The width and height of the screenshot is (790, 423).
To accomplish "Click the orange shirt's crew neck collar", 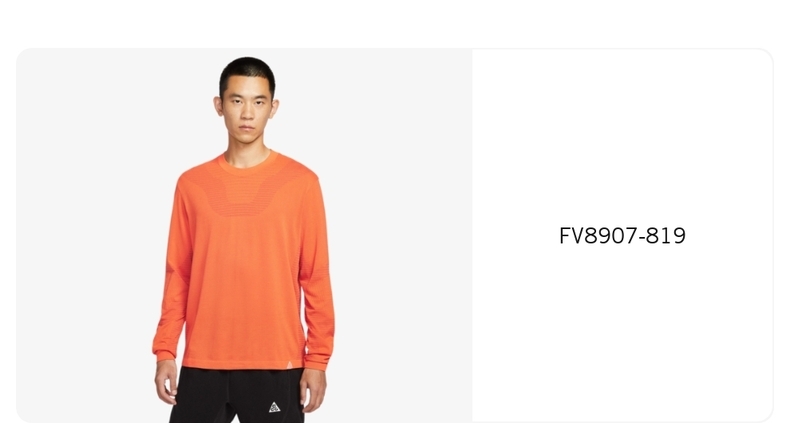I will [x=248, y=163].
